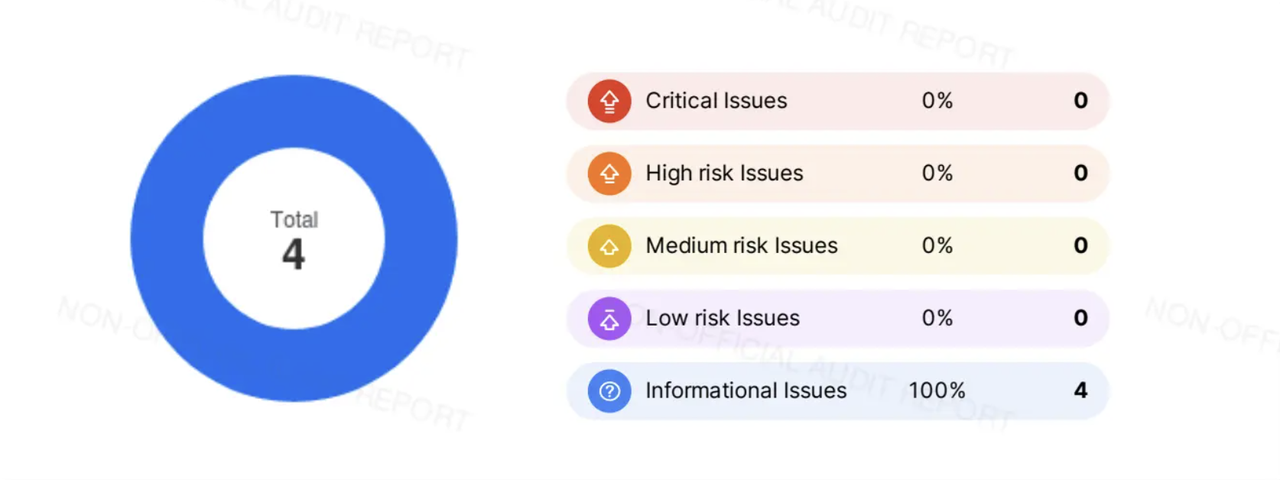Click the High risk Issues 0% value

[937, 174]
